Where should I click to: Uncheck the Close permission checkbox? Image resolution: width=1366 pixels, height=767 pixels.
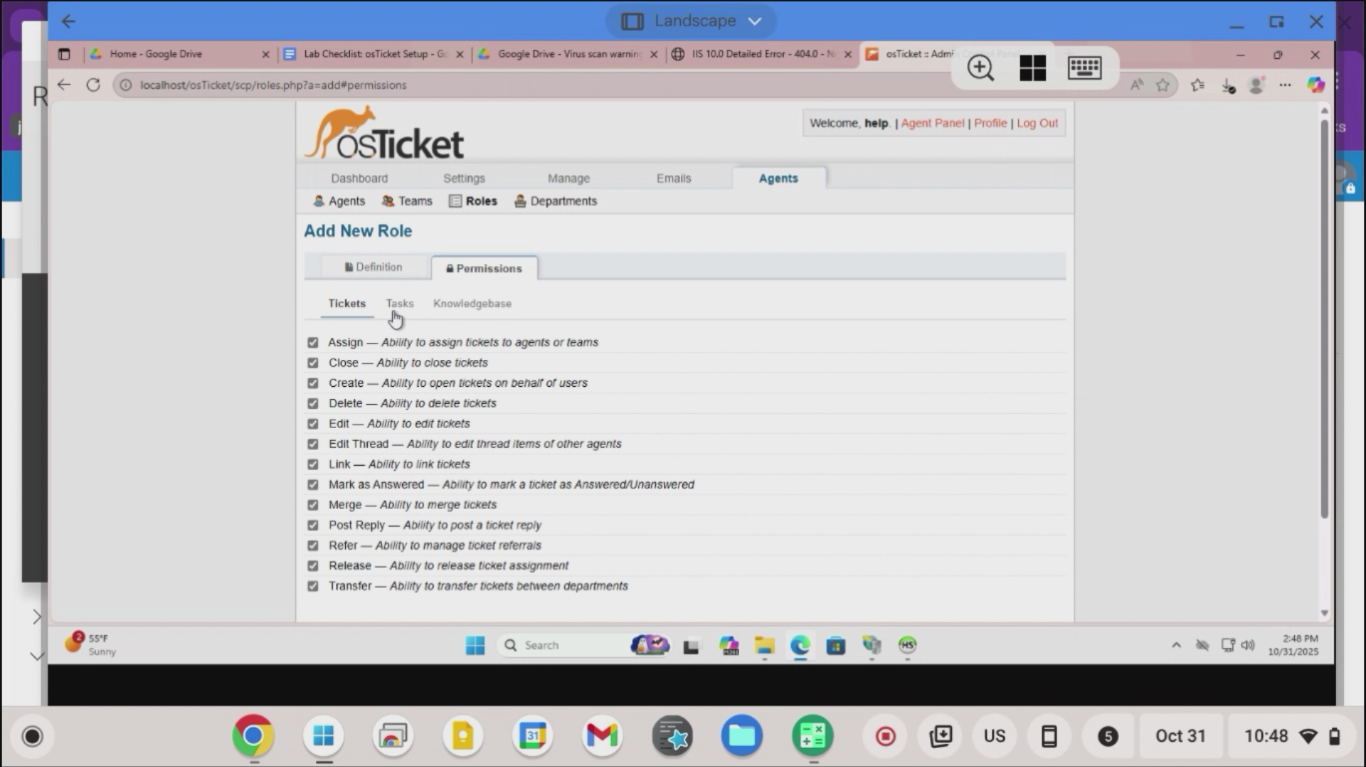point(313,363)
